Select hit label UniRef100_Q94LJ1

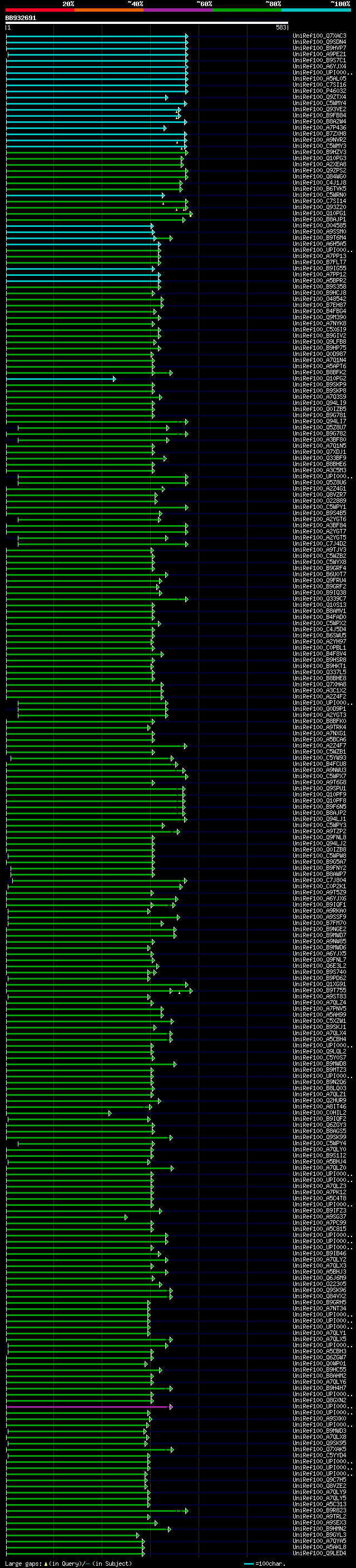coord(319,819)
